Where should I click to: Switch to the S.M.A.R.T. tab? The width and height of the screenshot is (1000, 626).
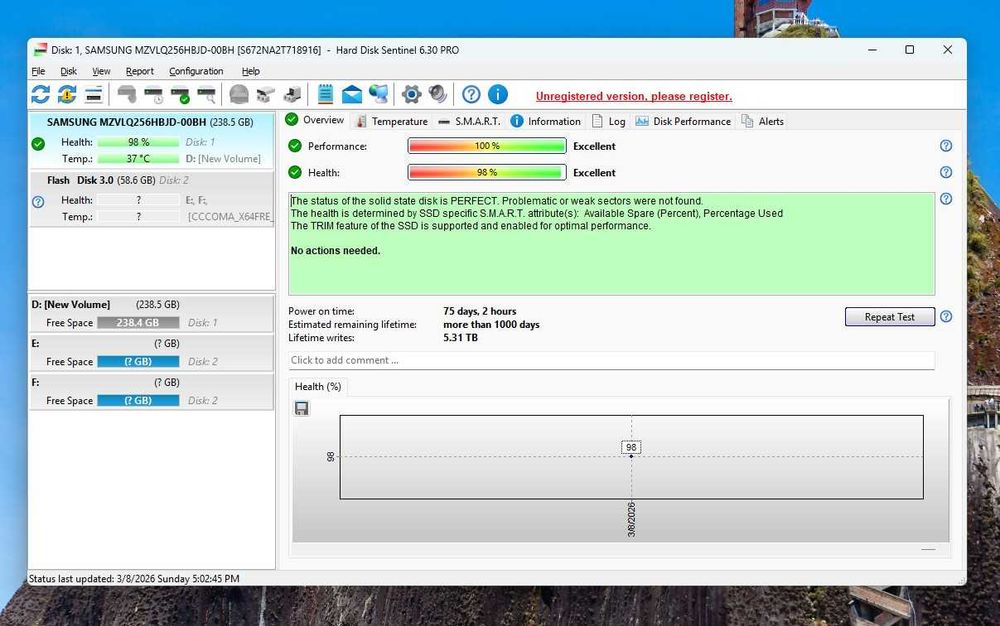pyautogui.click(x=469, y=121)
